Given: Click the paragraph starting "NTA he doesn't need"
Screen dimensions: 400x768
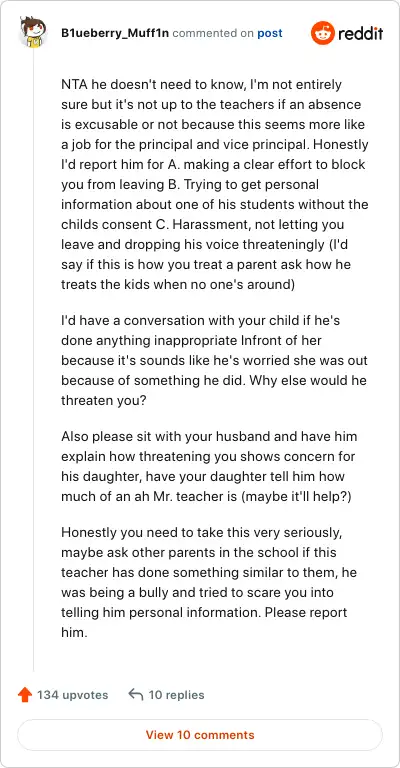Looking at the screenshot, I should [214, 184].
